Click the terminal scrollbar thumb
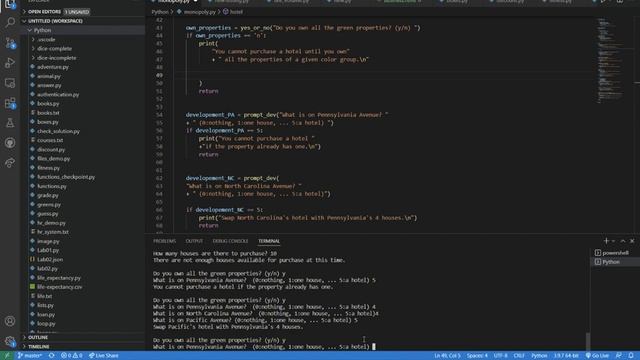The image size is (640, 360). pyautogui.click(x=587, y=341)
